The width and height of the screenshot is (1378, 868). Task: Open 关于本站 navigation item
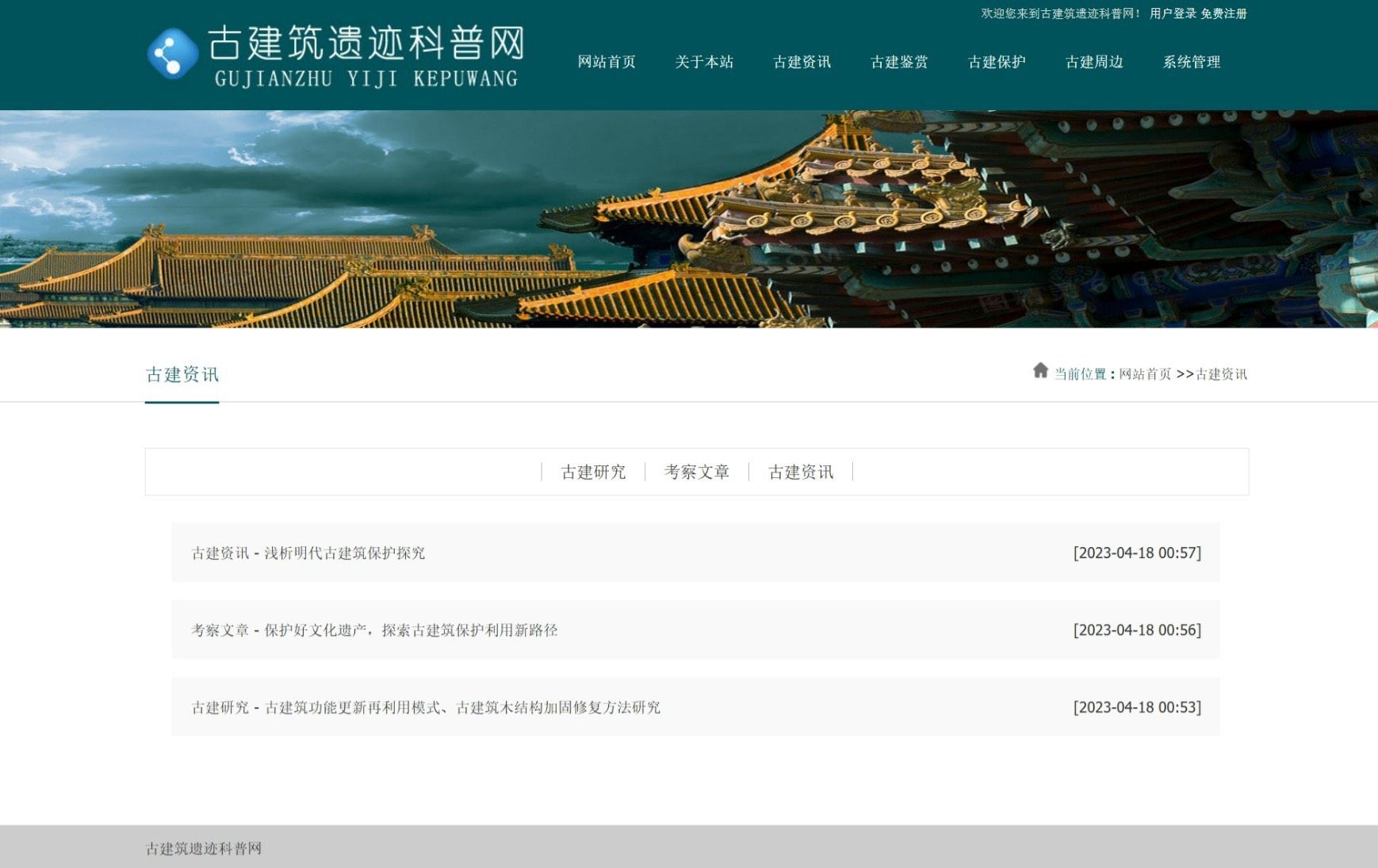(x=704, y=62)
